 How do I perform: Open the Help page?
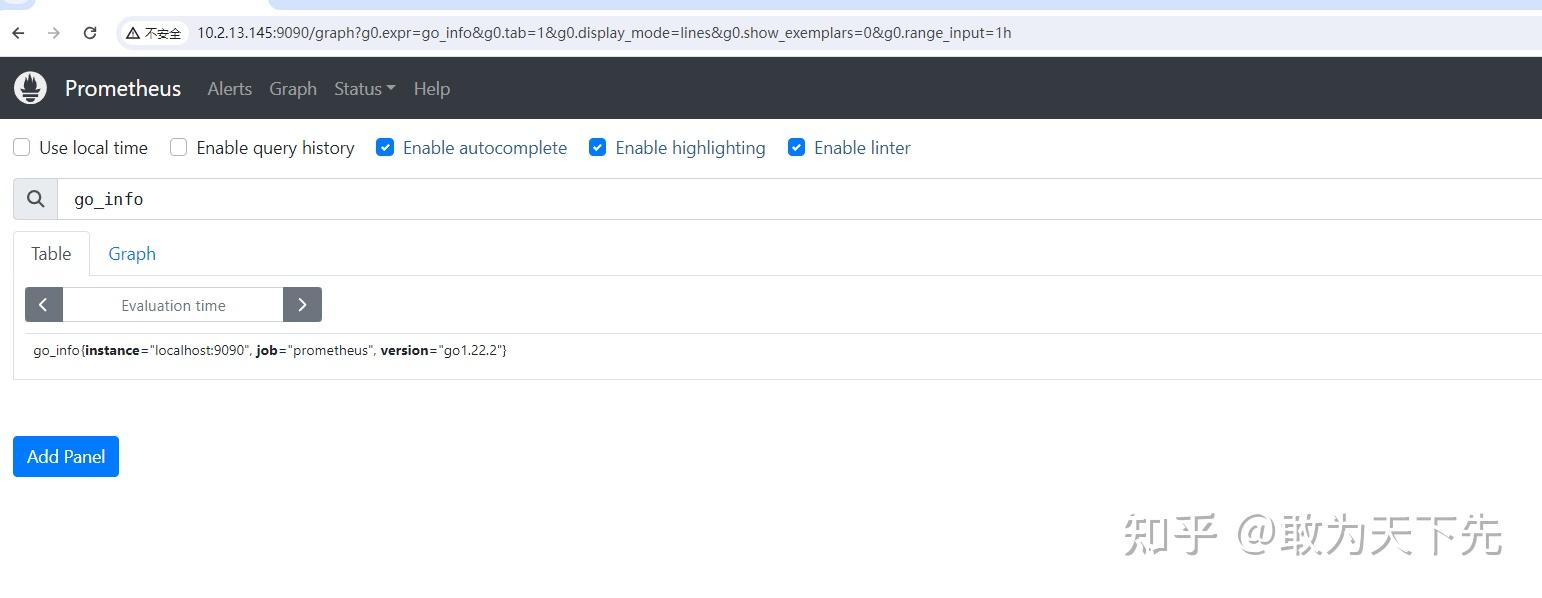pos(431,89)
